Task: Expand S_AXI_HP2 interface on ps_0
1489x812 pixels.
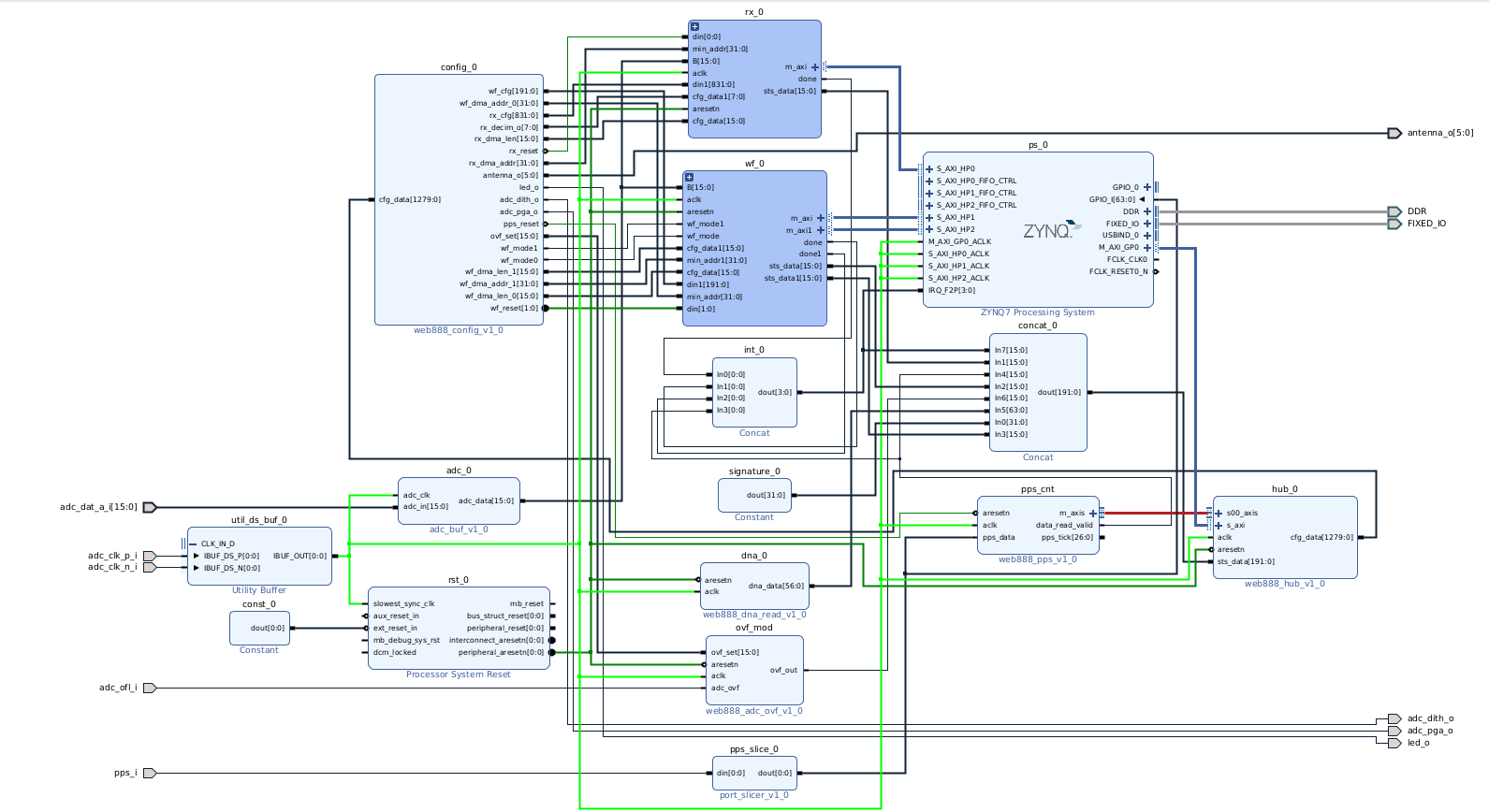Action: click(929, 229)
